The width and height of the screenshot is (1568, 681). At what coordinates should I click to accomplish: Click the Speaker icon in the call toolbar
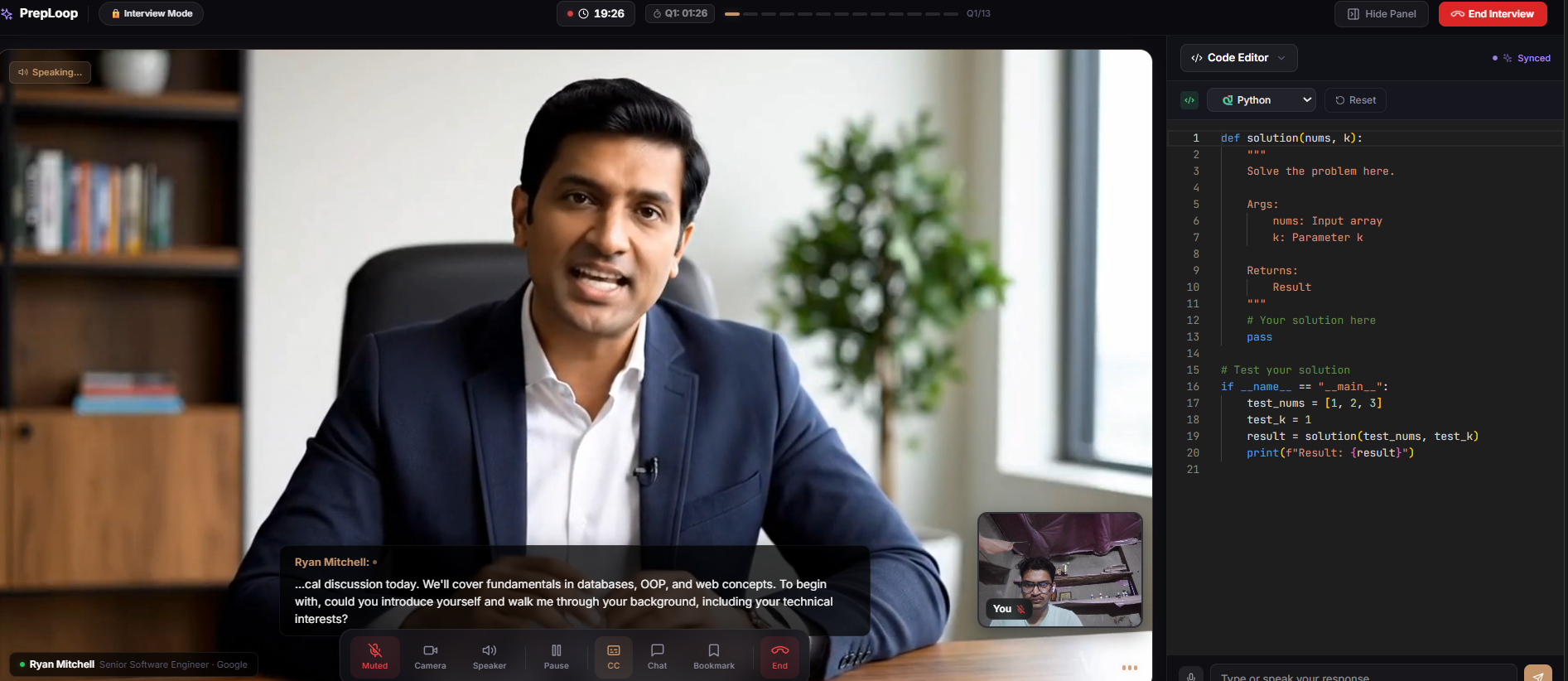(489, 657)
